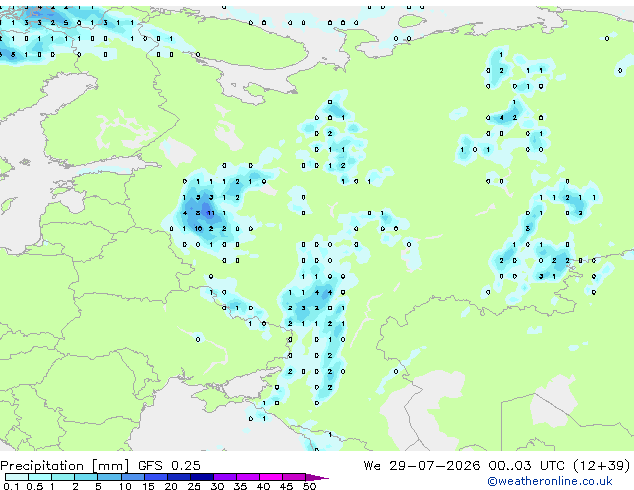The image size is (634, 490).
Task: Pick the 10–15 mm legend color swatch
Action: (x=132, y=477)
